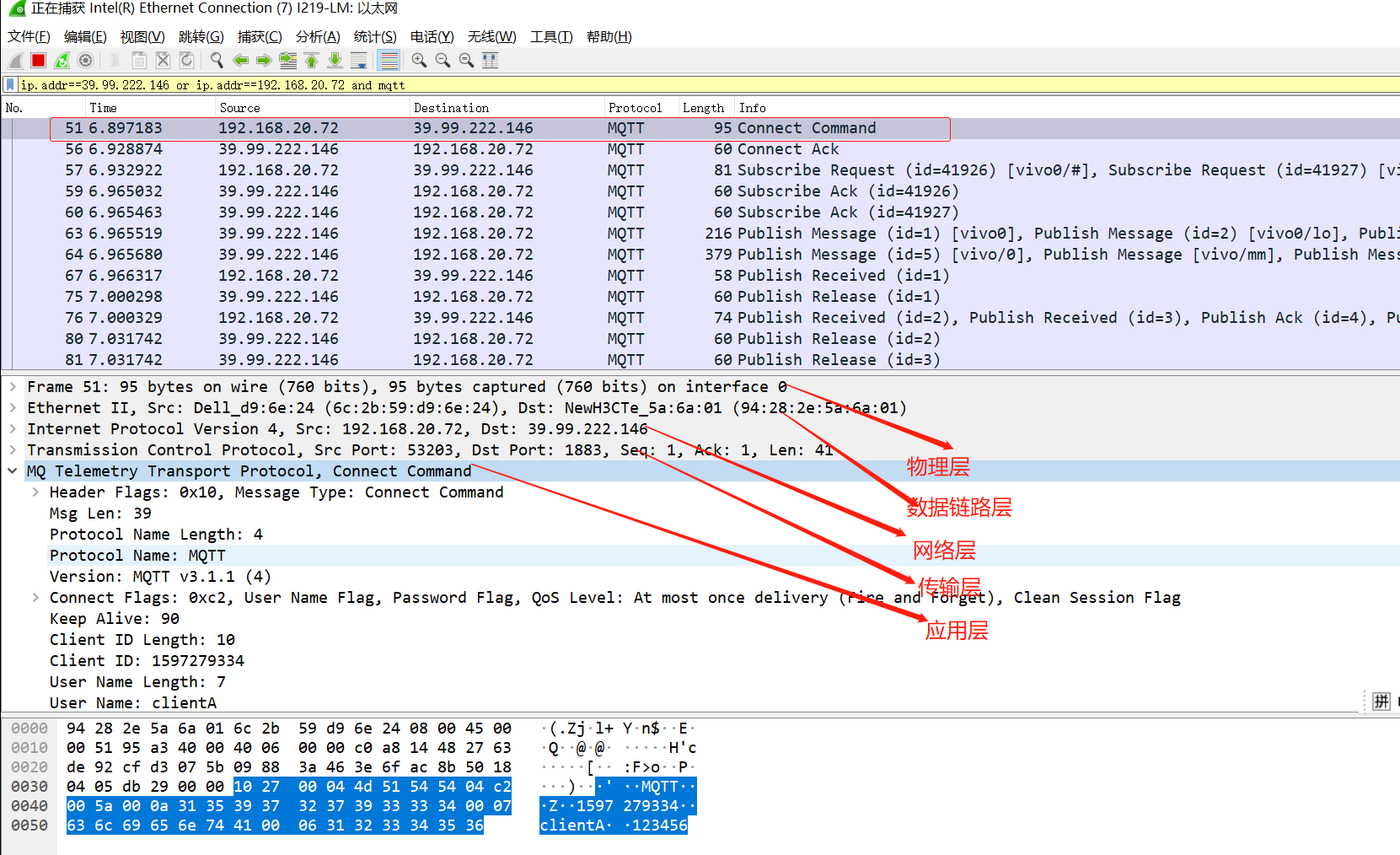The width and height of the screenshot is (1400, 855).
Task: Open the 跳转(G) menu
Action: [x=201, y=36]
